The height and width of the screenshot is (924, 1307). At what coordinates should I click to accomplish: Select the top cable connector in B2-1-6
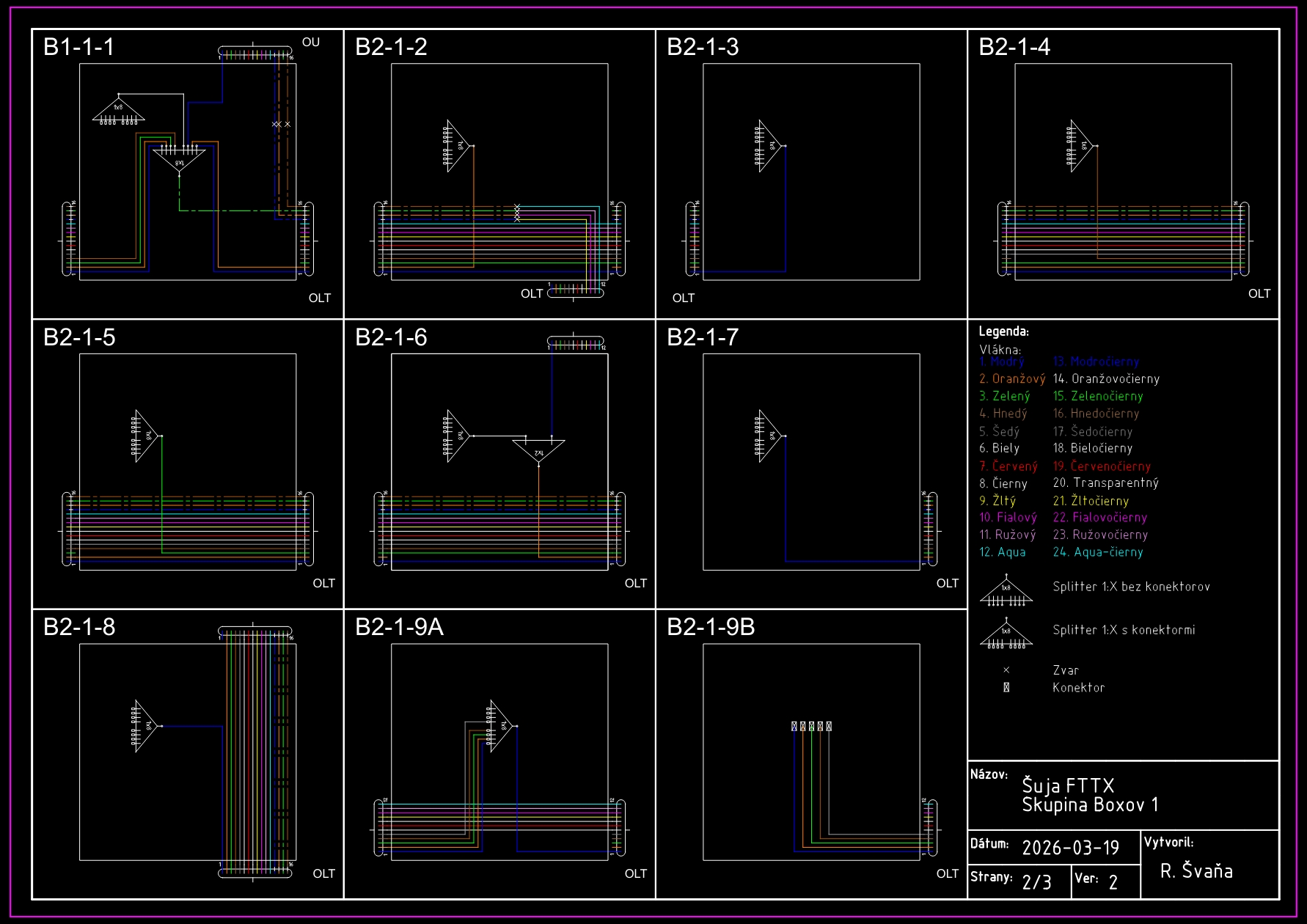576,342
